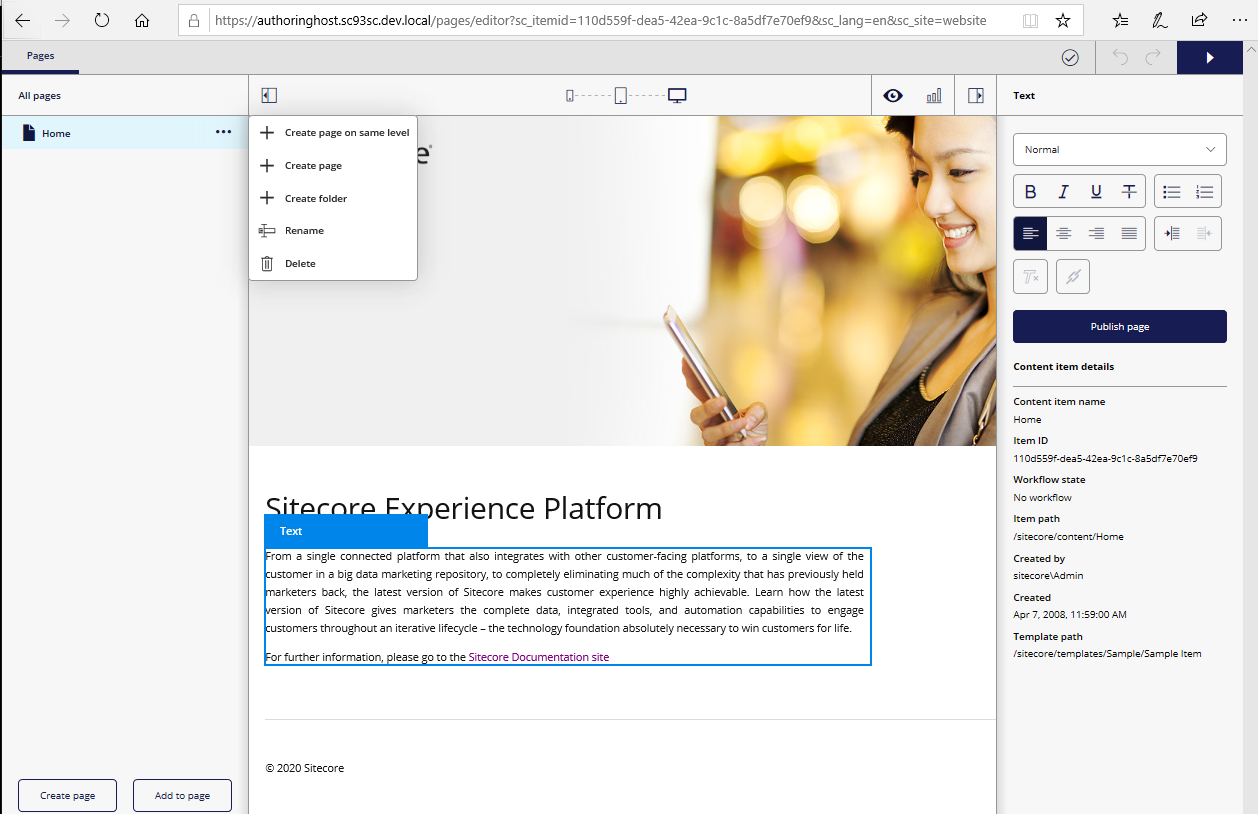Image resolution: width=1258 pixels, height=814 pixels.
Task: Open the Normal paragraph style dropdown
Action: (1119, 149)
